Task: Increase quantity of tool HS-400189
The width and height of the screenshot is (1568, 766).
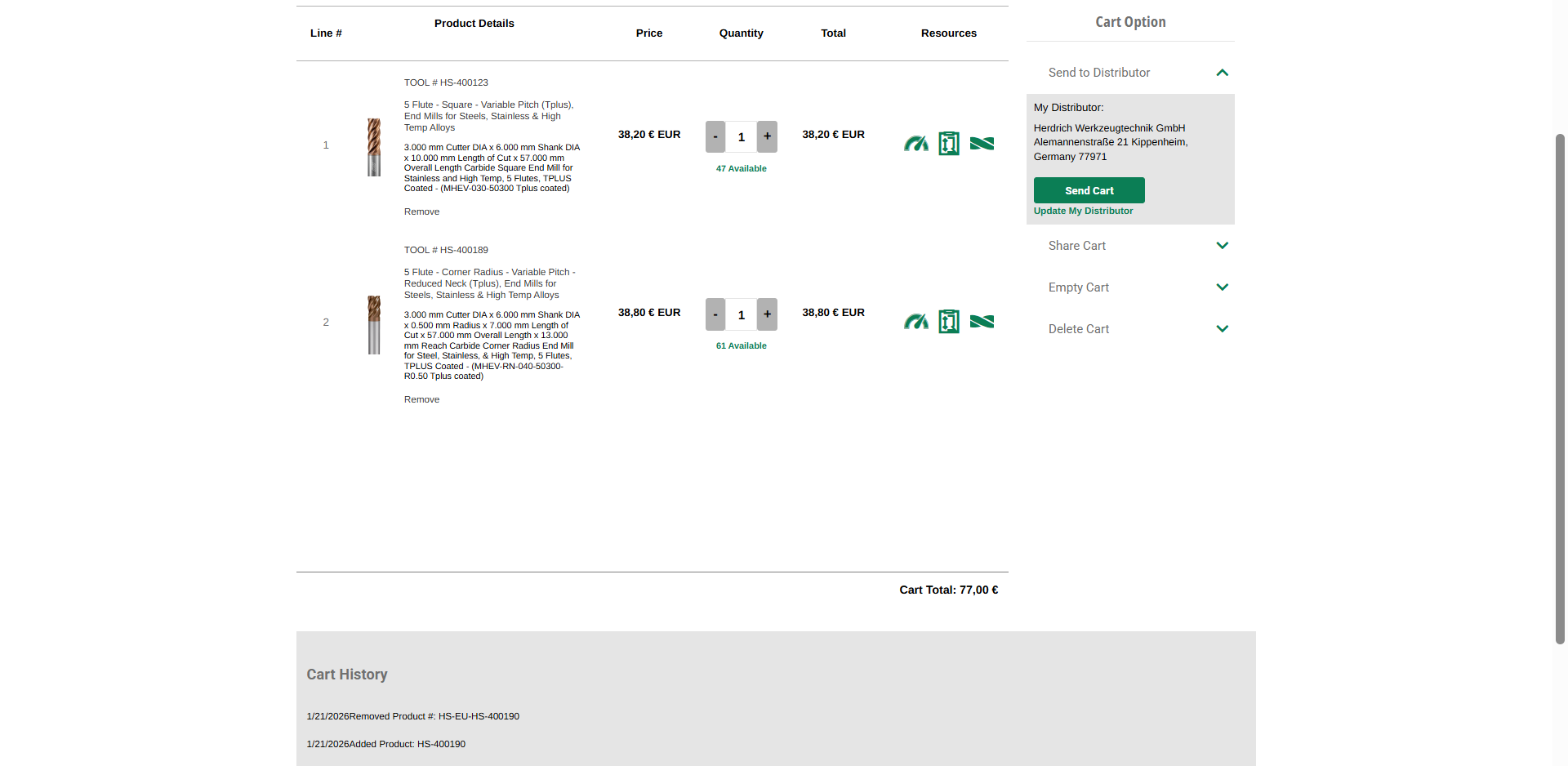Action: pyautogui.click(x=767, y=314)
